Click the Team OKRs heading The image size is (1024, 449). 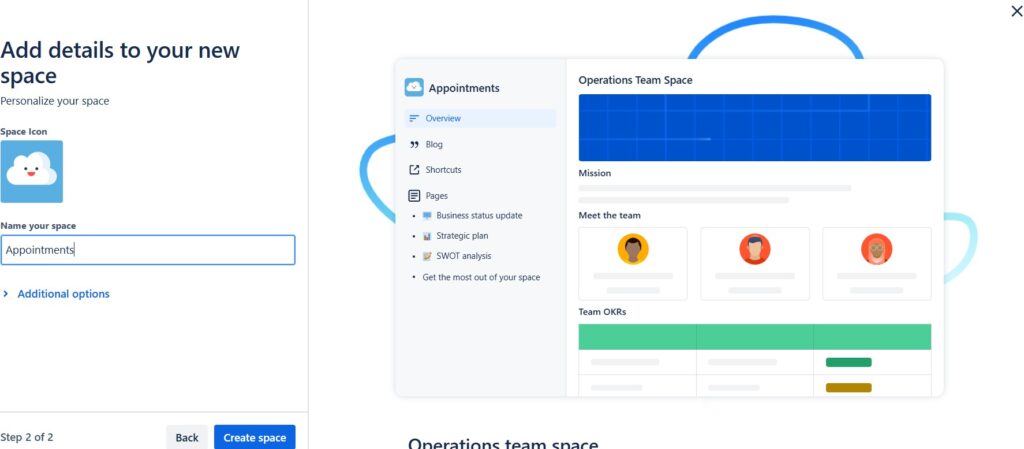pyautogui.click(x=602, y=312)
